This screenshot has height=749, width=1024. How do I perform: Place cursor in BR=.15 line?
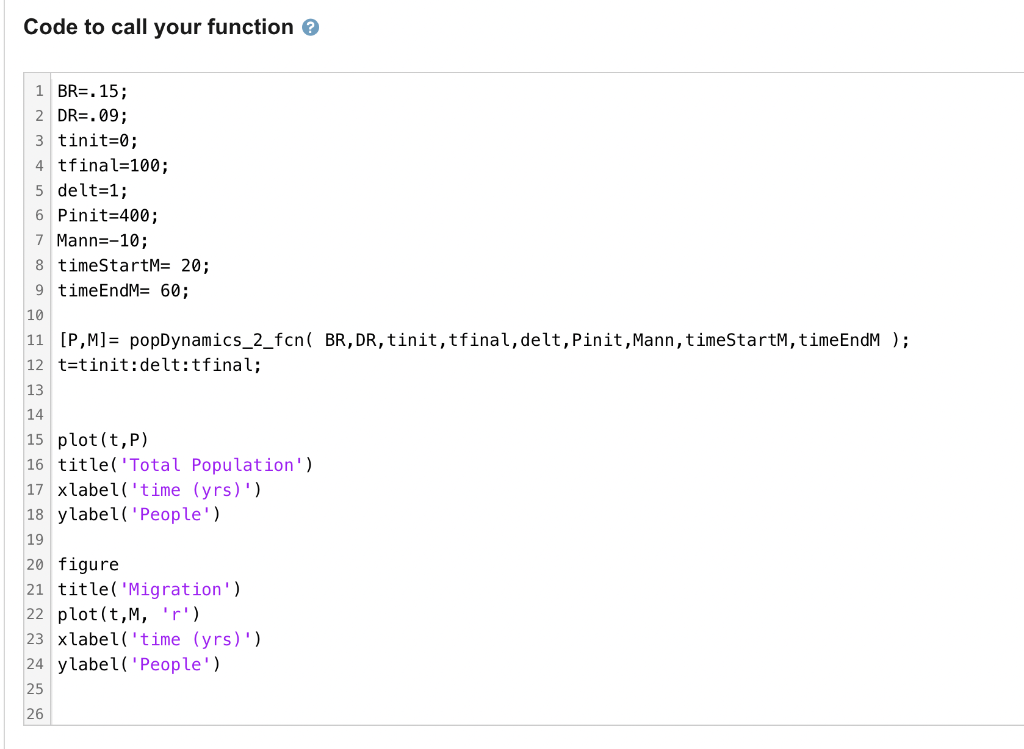point(93,91)
